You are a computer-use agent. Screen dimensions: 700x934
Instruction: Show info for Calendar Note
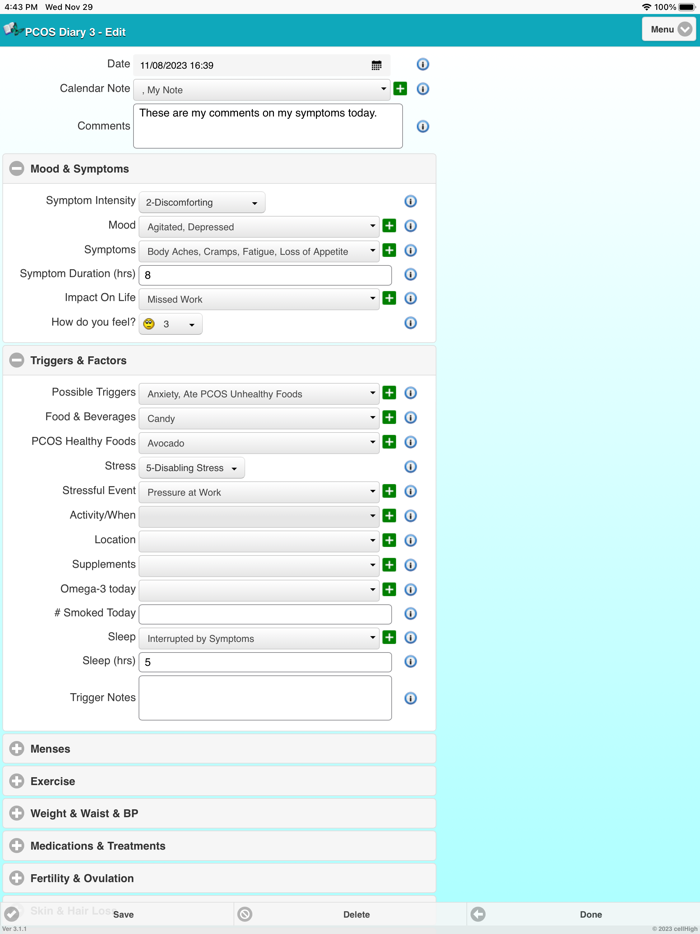click(x=423, y=89)
